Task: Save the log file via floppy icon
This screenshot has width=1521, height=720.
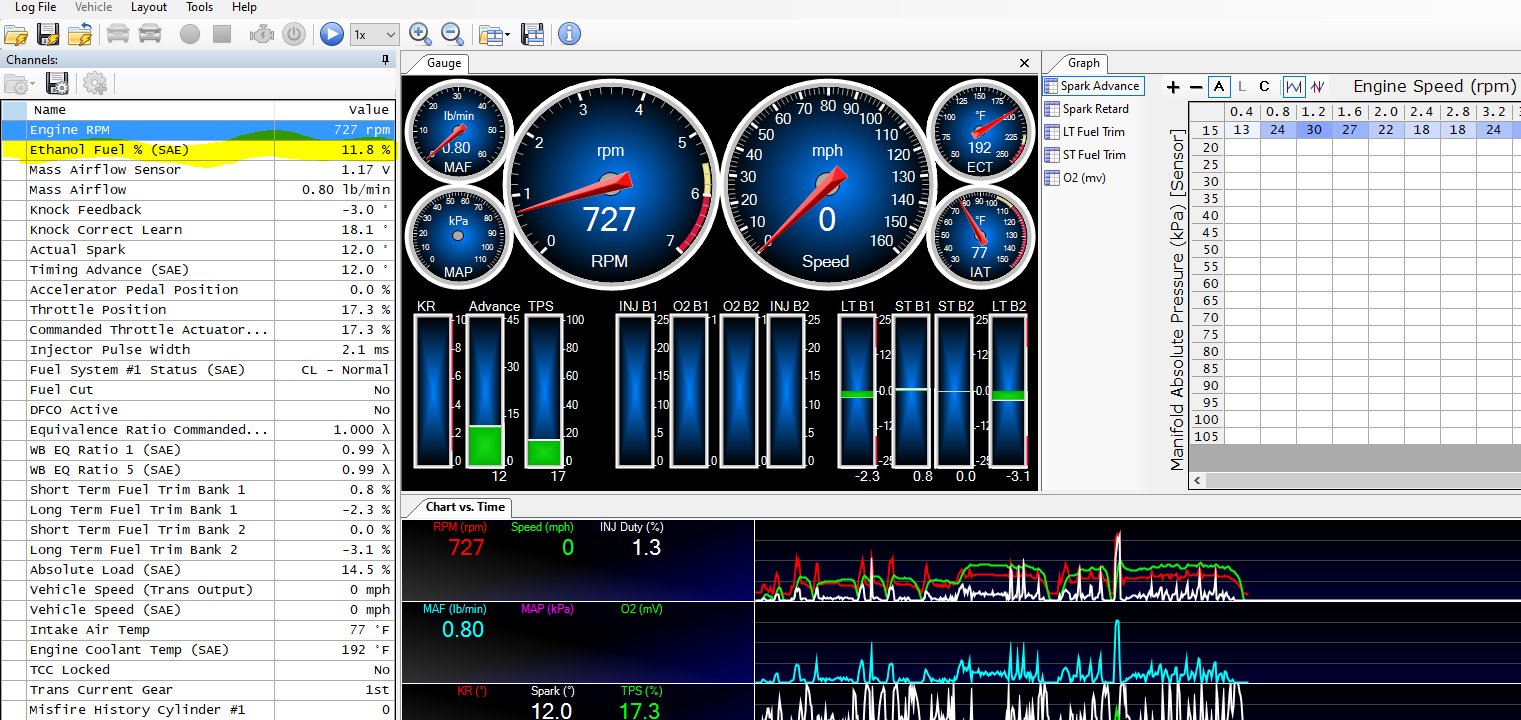Action: (x=48, y=34)
